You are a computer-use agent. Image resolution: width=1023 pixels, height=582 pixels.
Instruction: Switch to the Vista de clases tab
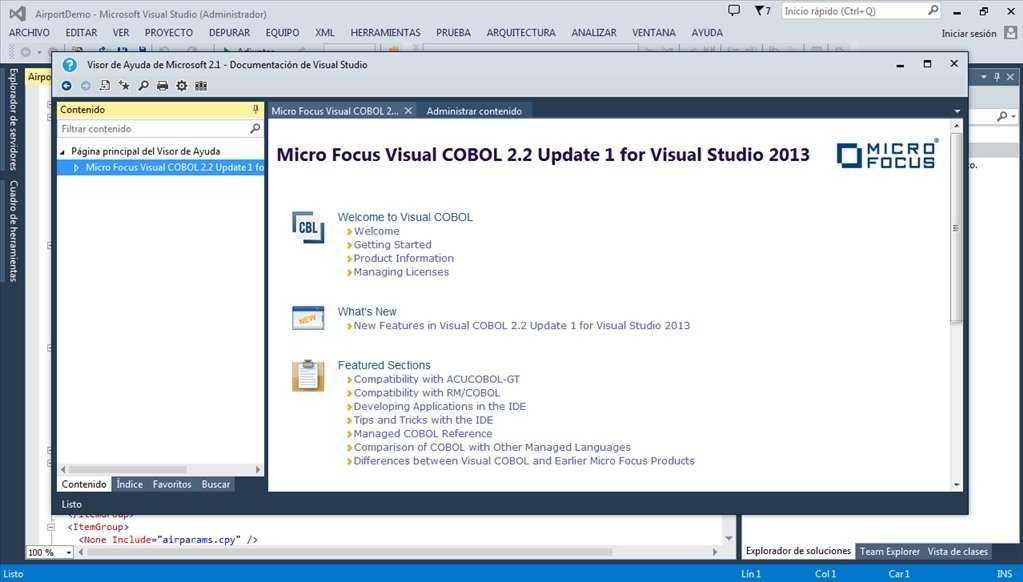(958, 551)
